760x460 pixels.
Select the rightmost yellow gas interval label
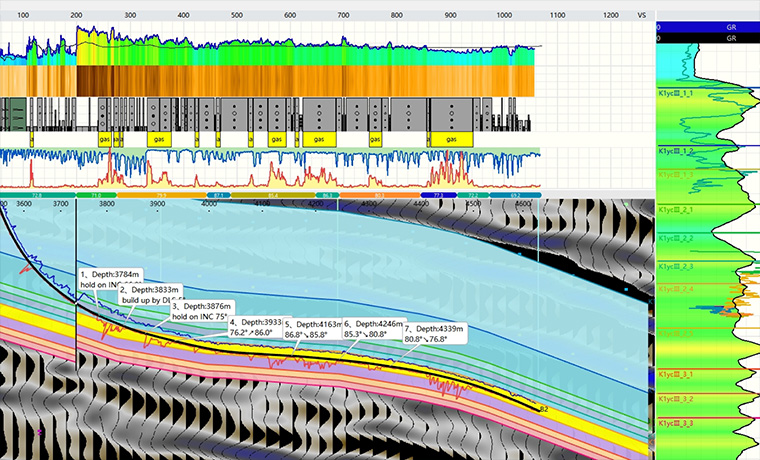click(452, 140)
